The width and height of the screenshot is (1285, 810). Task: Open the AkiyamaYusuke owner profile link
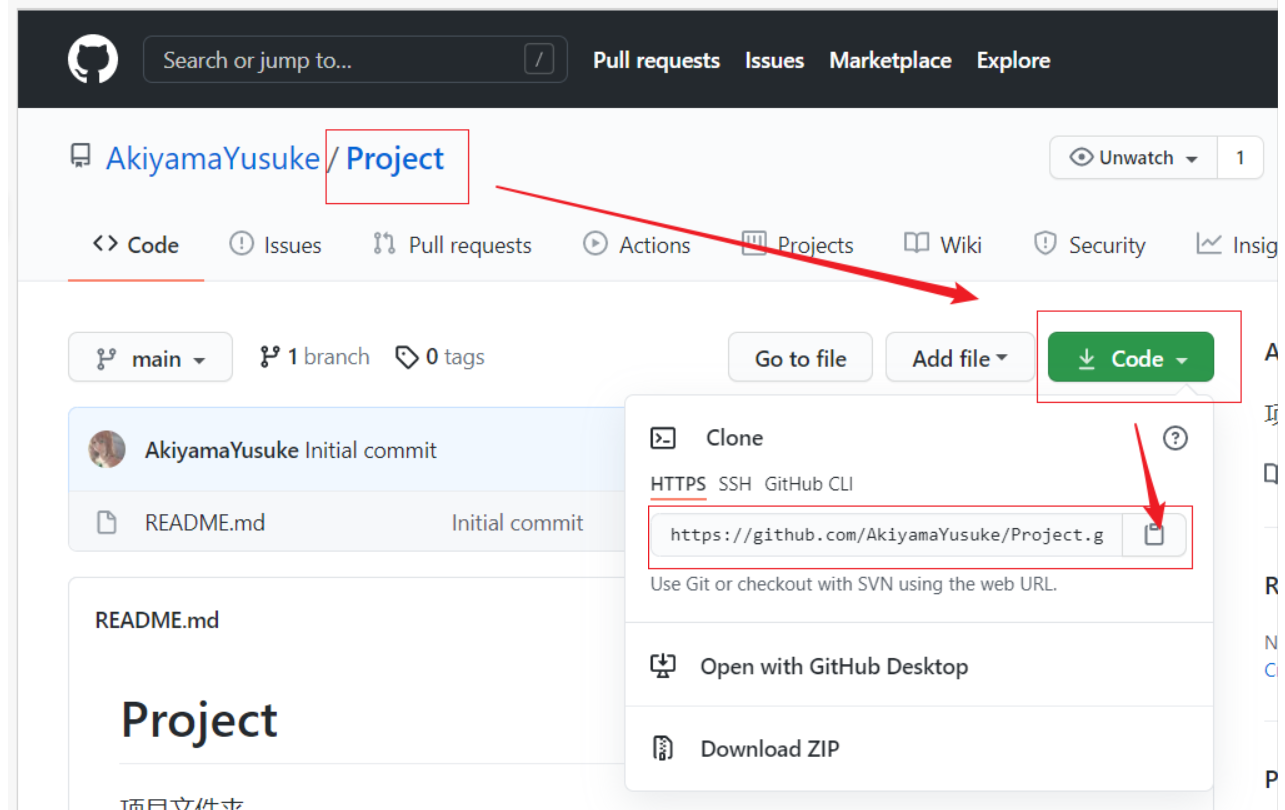pyautogui.click(x=213, y=159)
